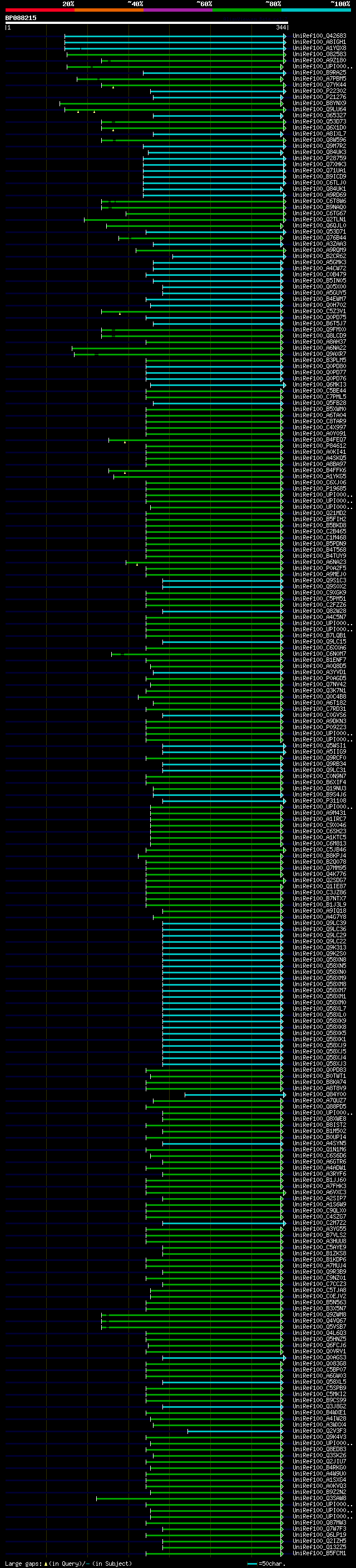
Task: Select hit label UniRef100_Q132Z5
Action: 319,1546
